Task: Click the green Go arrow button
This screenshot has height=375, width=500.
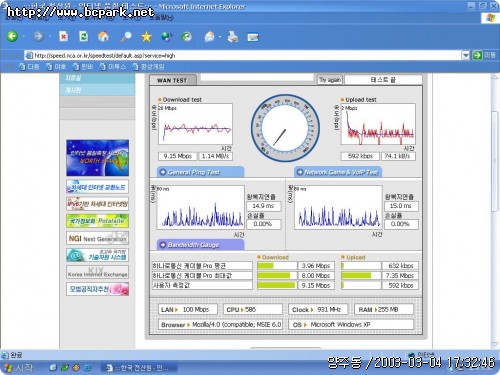Action: pos(477,55)
